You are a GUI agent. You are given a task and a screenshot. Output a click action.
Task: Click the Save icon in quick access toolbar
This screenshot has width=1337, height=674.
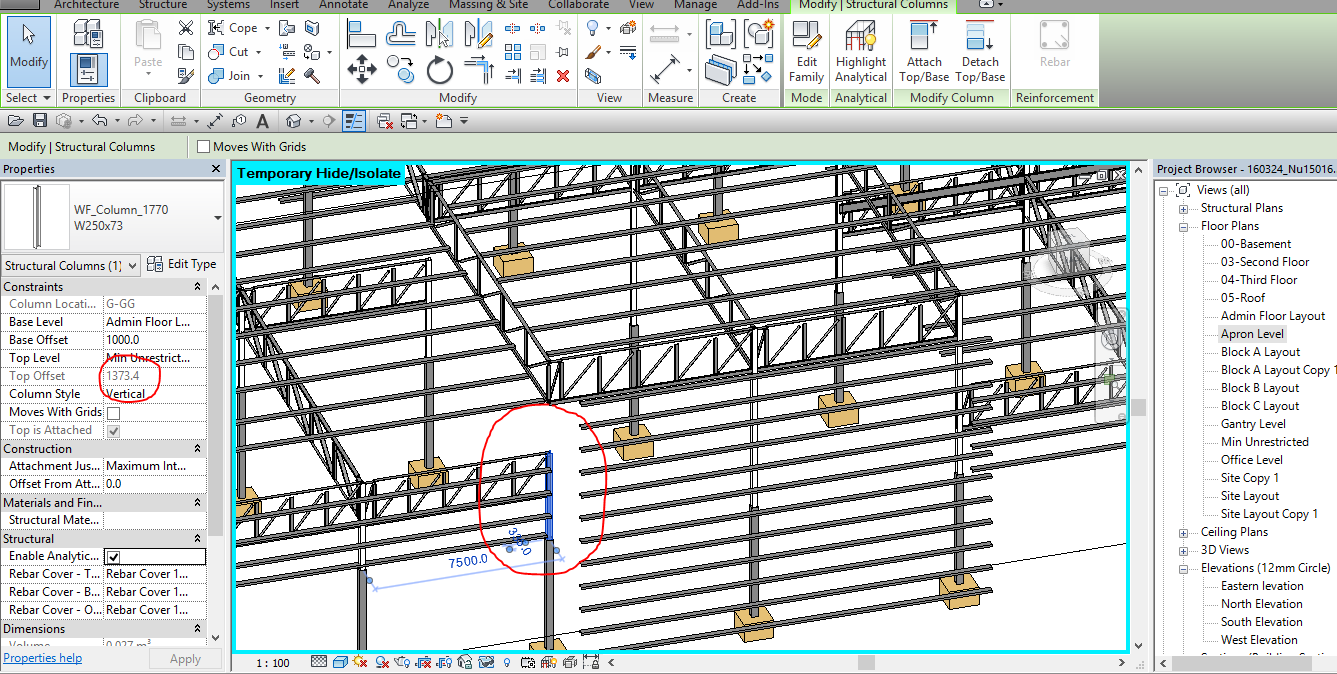tap(40, 121)
